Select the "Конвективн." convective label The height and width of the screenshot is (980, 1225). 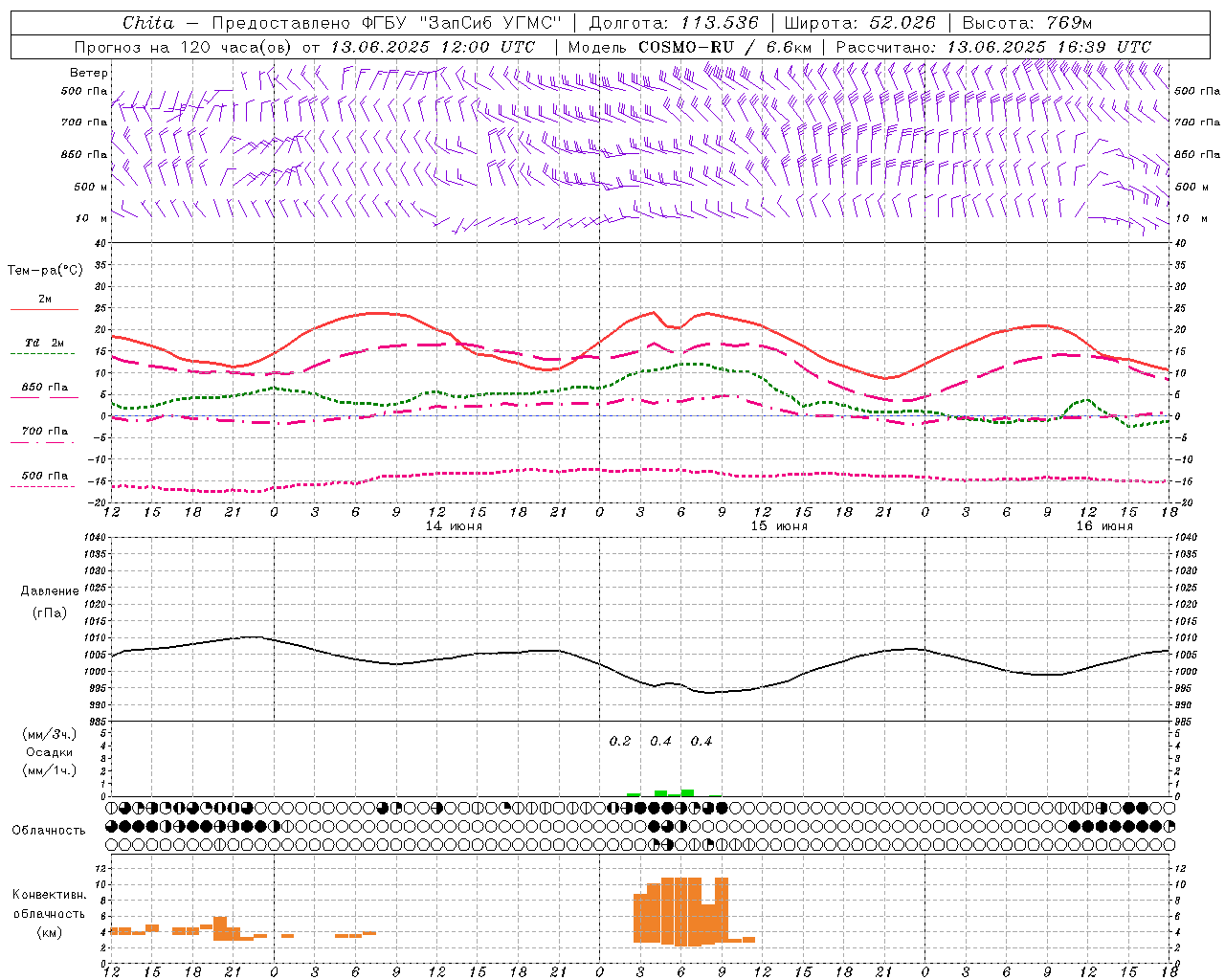click(50, 895)
